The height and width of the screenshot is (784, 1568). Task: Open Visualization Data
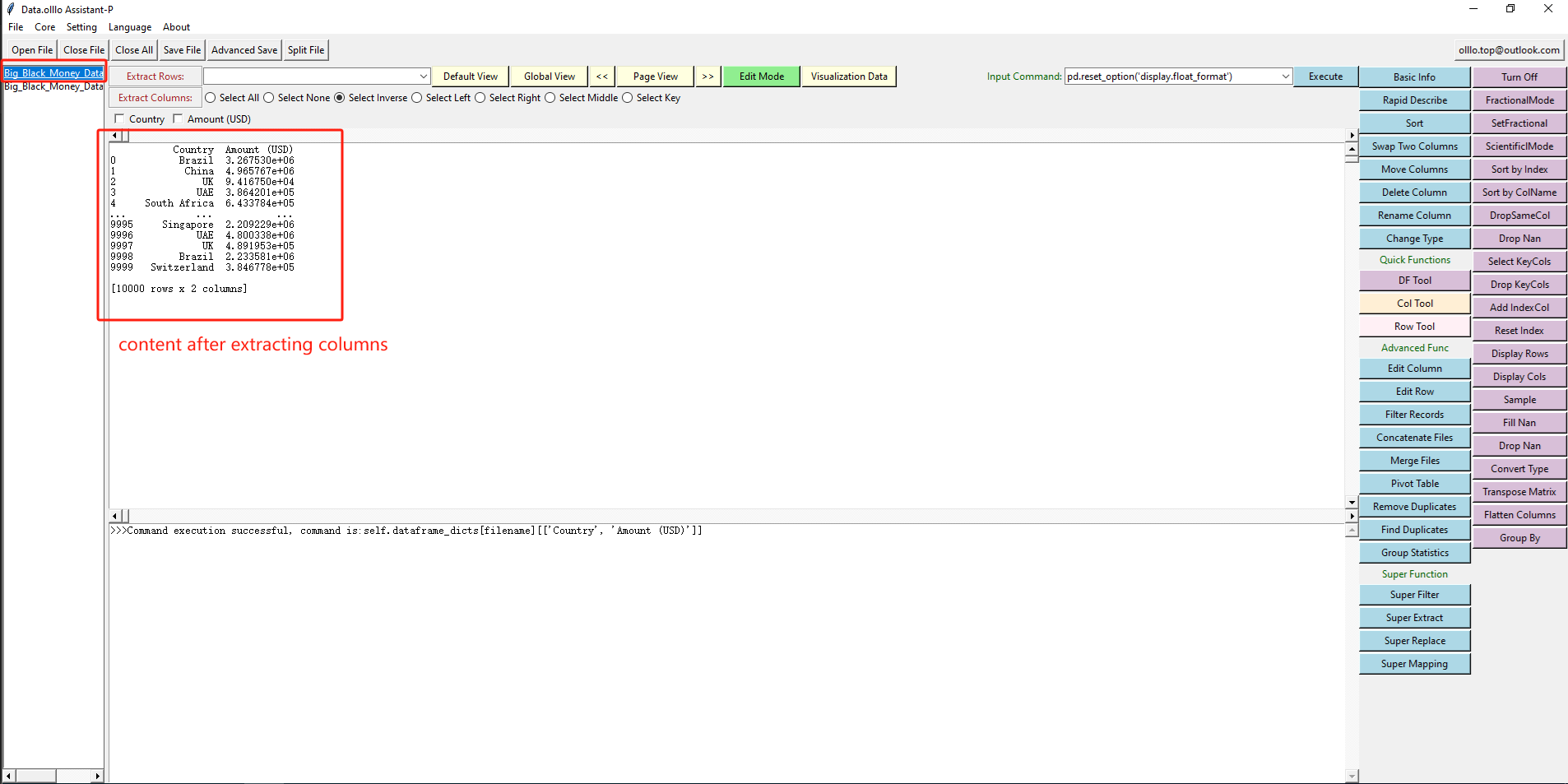pos(849,77)
